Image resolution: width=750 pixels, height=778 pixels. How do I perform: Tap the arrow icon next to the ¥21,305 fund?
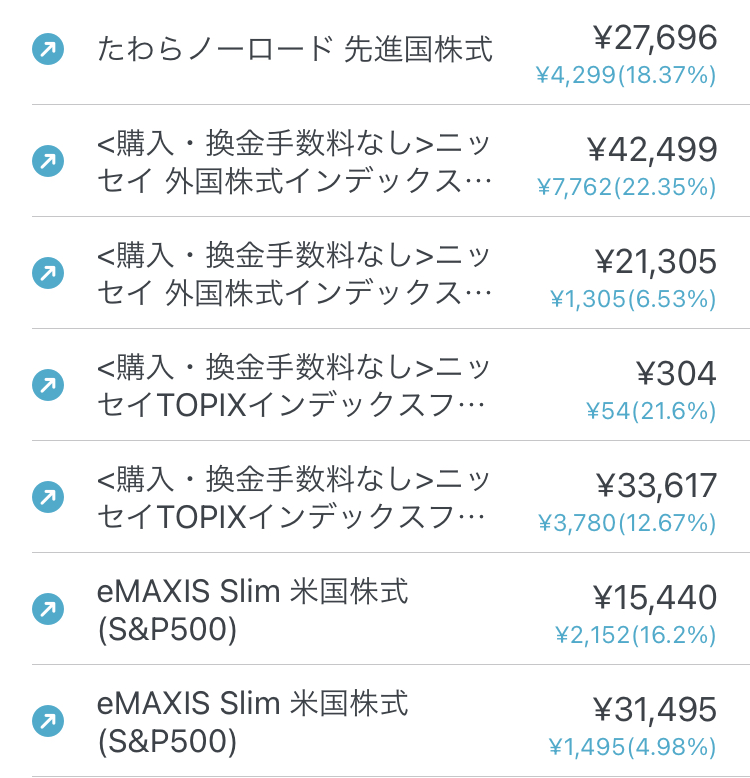(48, 273)
